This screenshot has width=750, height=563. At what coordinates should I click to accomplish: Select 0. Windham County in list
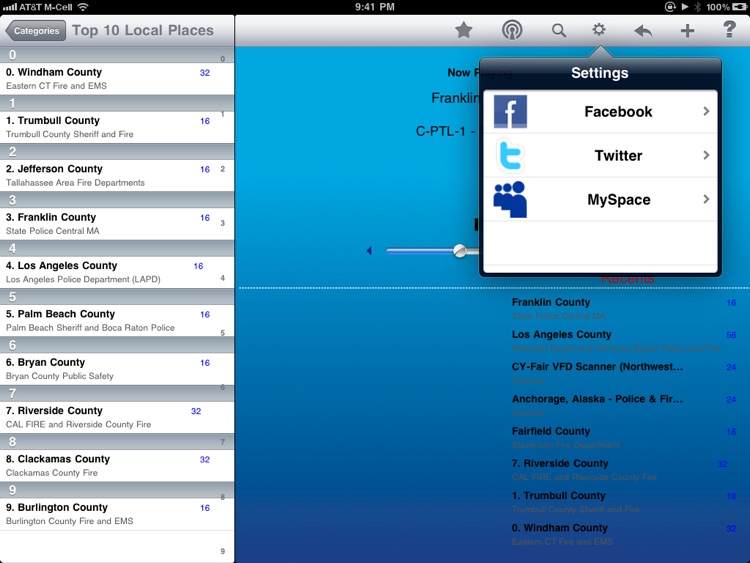coord(117,78)
